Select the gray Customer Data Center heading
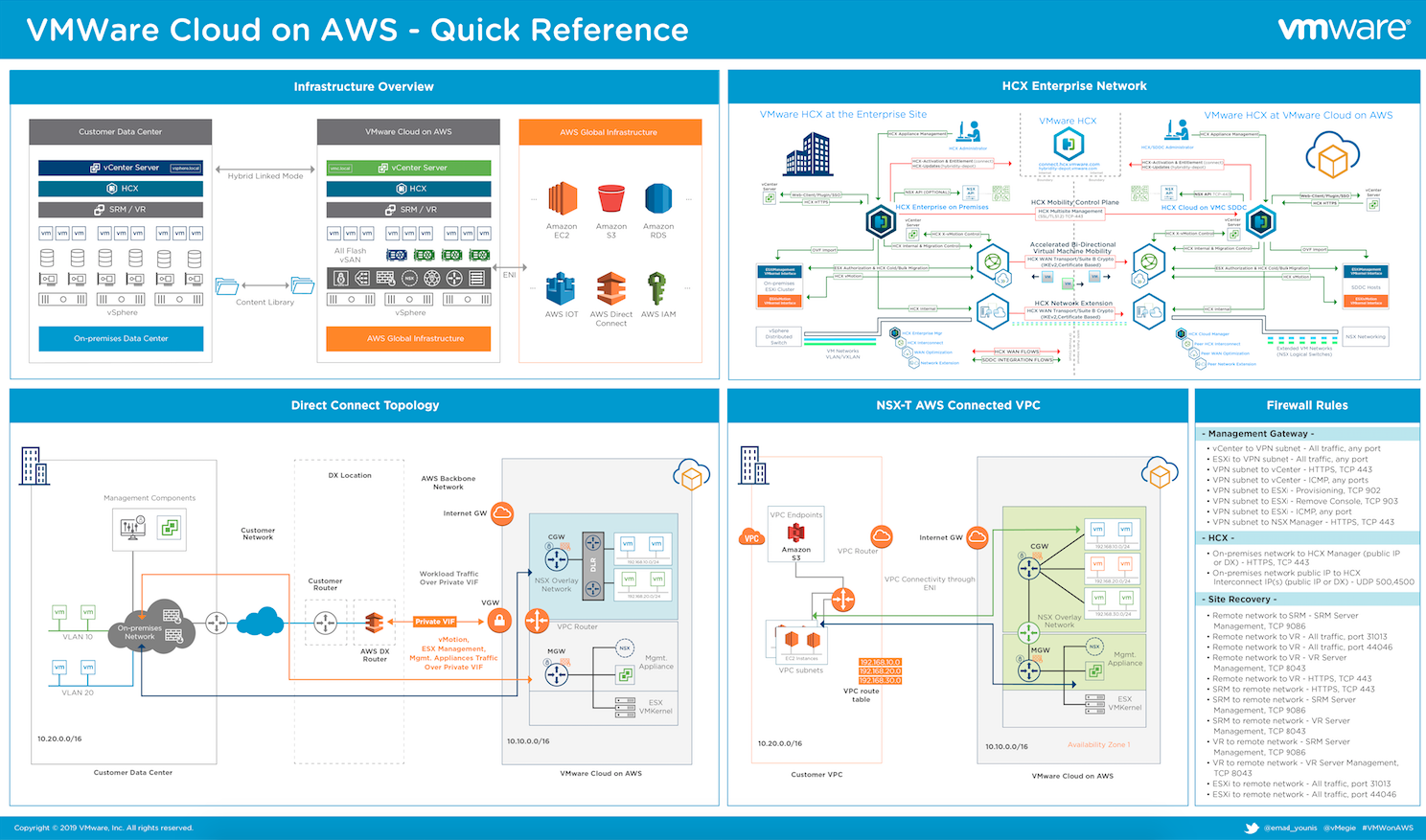 pos(121,131)
